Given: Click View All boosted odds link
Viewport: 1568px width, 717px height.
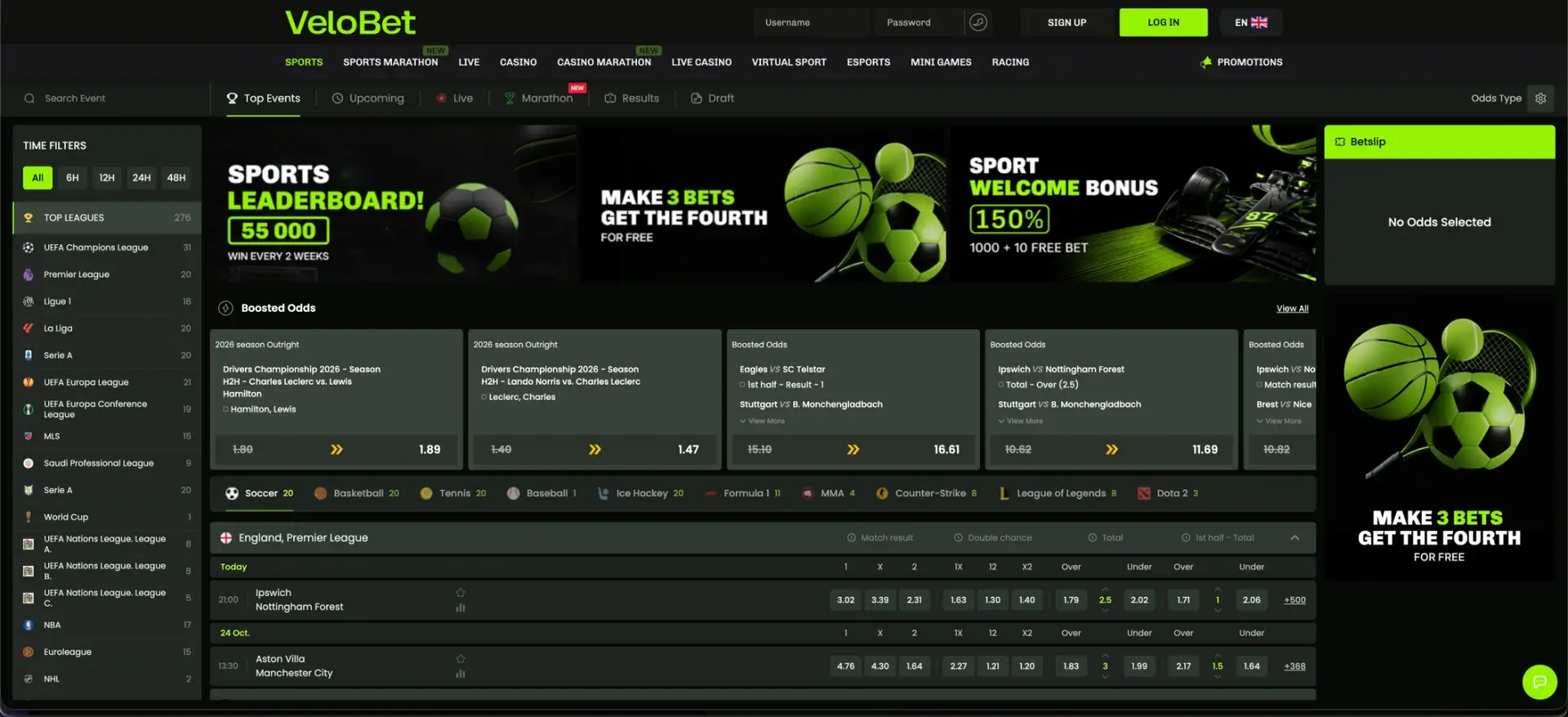Looking at the screenshot, I should click(1292, 309).
